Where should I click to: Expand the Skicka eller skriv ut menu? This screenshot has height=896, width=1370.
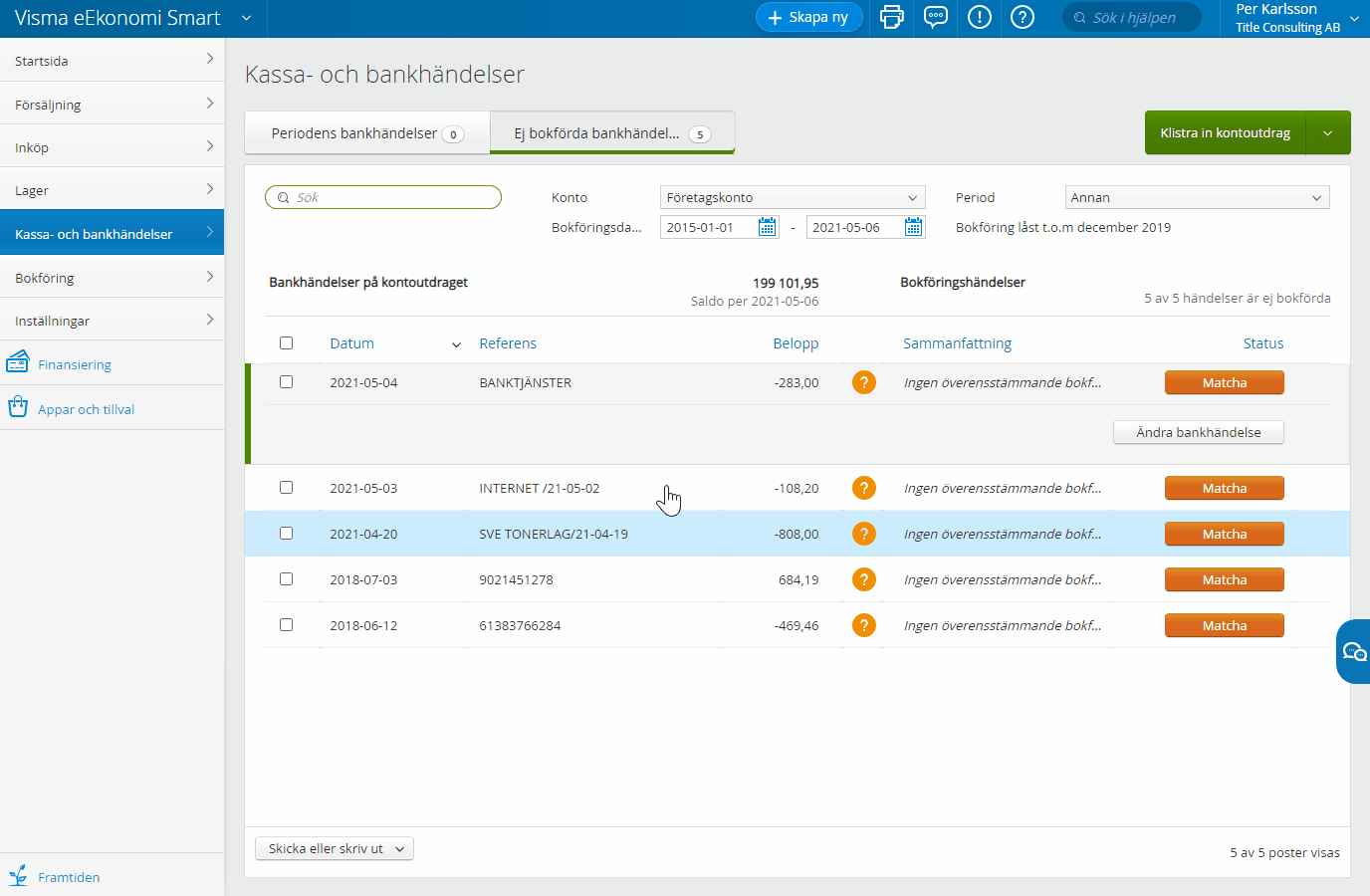coord(335,848)
